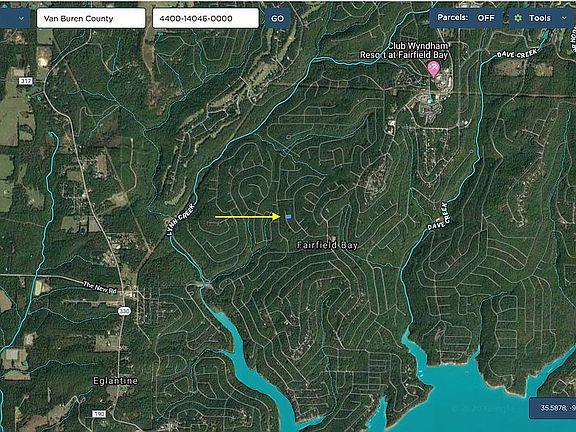This screenshot has width=576, height=432.
Task: Click the route shield near Eglantine bottom
Action: pyautogui.click(x=98, y=414)
